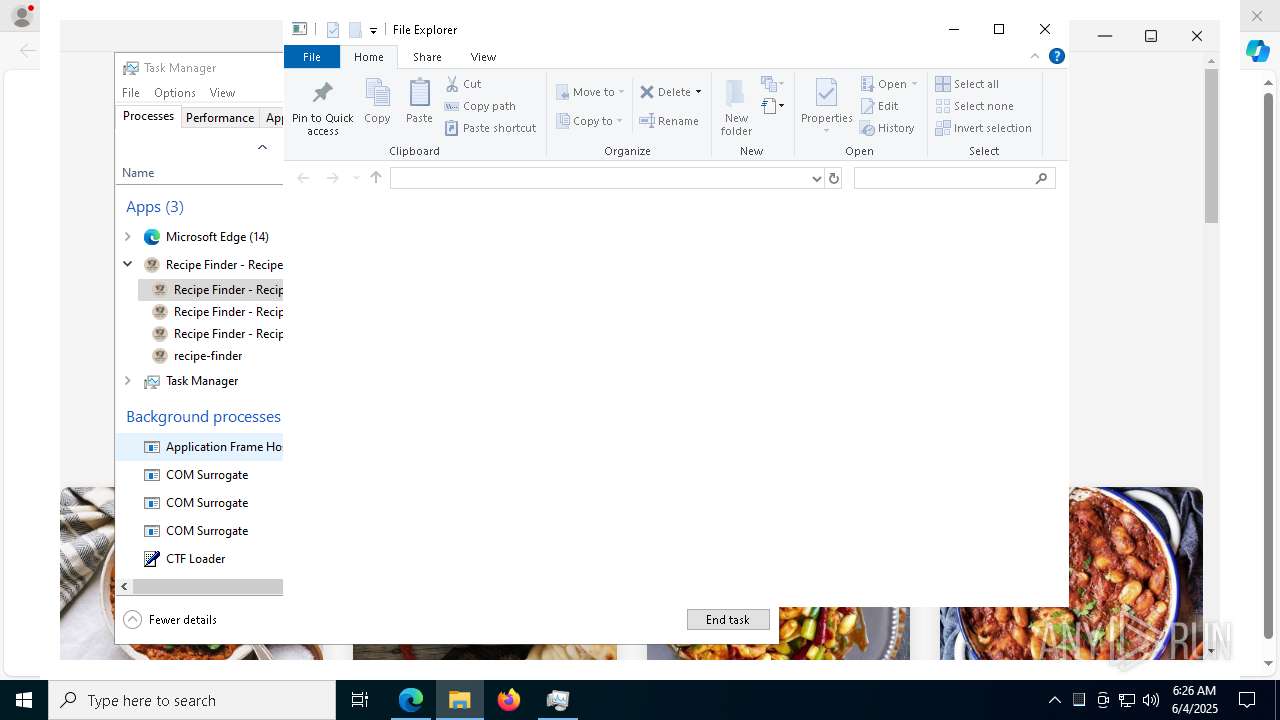Open Microsoft Edge from taskbar
Viewport: 1280px width, 720px height.
pyautogui.click(x=411, y=700)
